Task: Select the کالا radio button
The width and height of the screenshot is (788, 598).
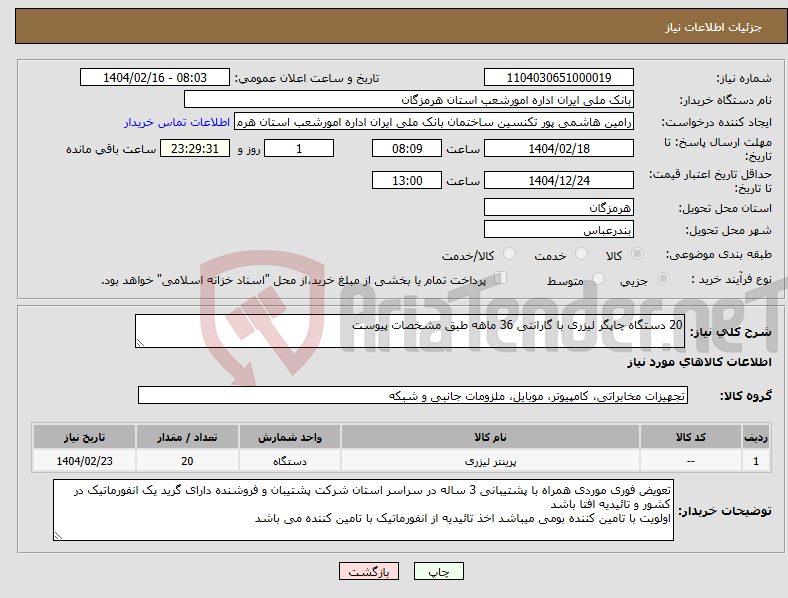Action: 637,254
